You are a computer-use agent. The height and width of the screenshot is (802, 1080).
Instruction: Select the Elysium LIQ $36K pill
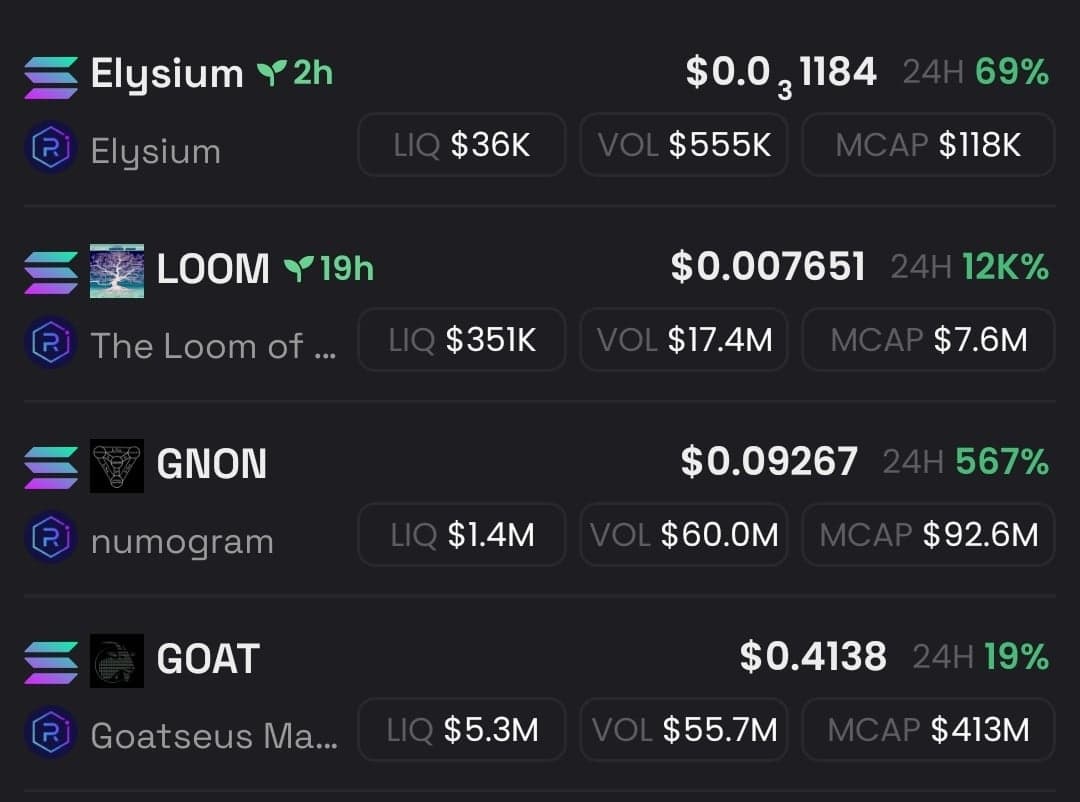tap(461, 145)
